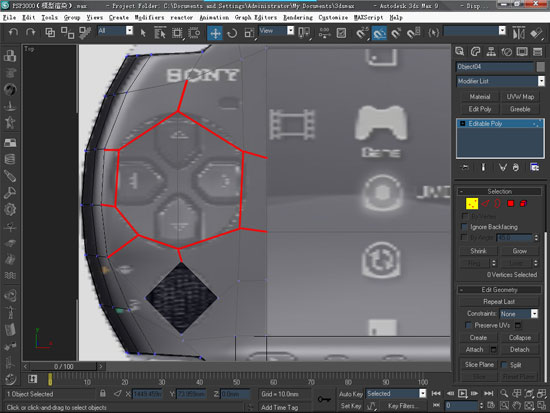Toggle Auto Key animation mode
This screenshot has width=550, height=413.
[x=351, y=394]
